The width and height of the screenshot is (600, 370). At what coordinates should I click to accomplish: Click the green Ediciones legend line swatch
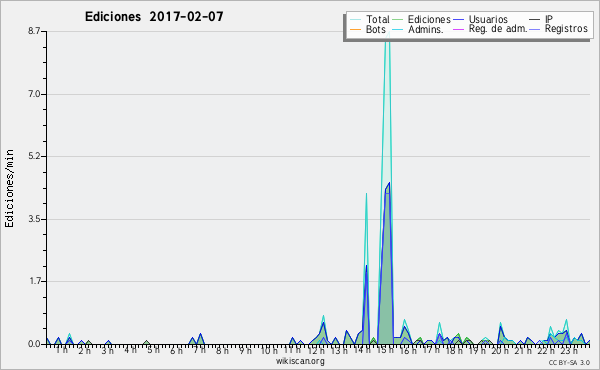pos(397,20)
